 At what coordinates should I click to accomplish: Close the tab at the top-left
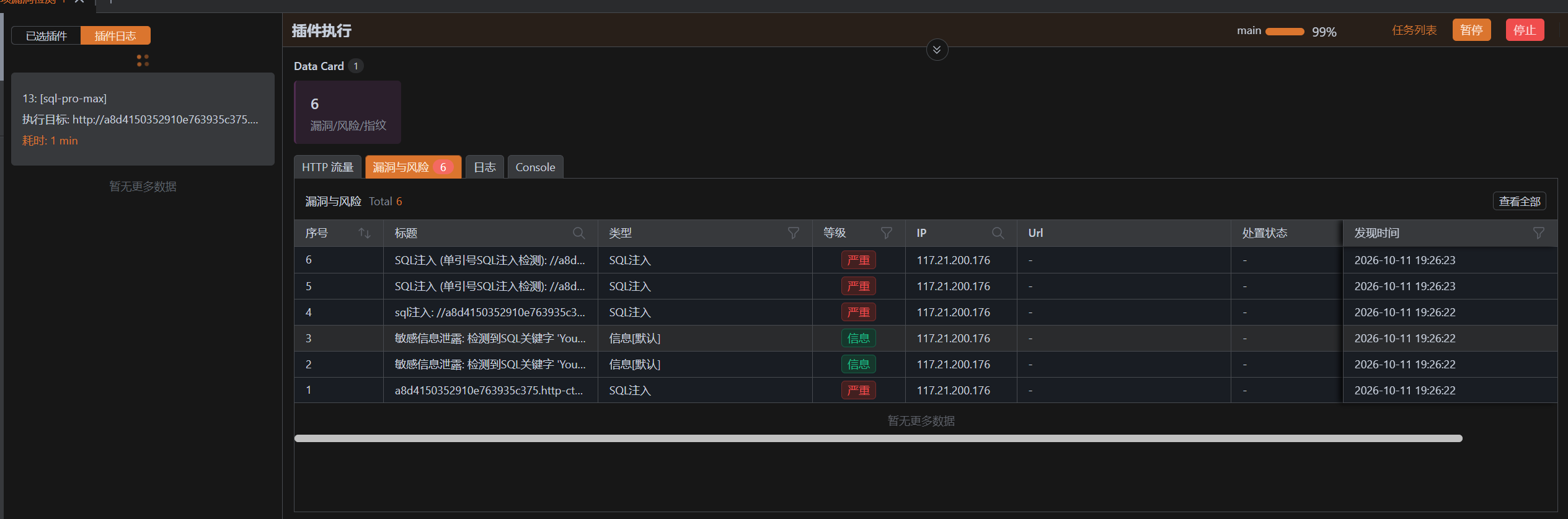point(79,2)
